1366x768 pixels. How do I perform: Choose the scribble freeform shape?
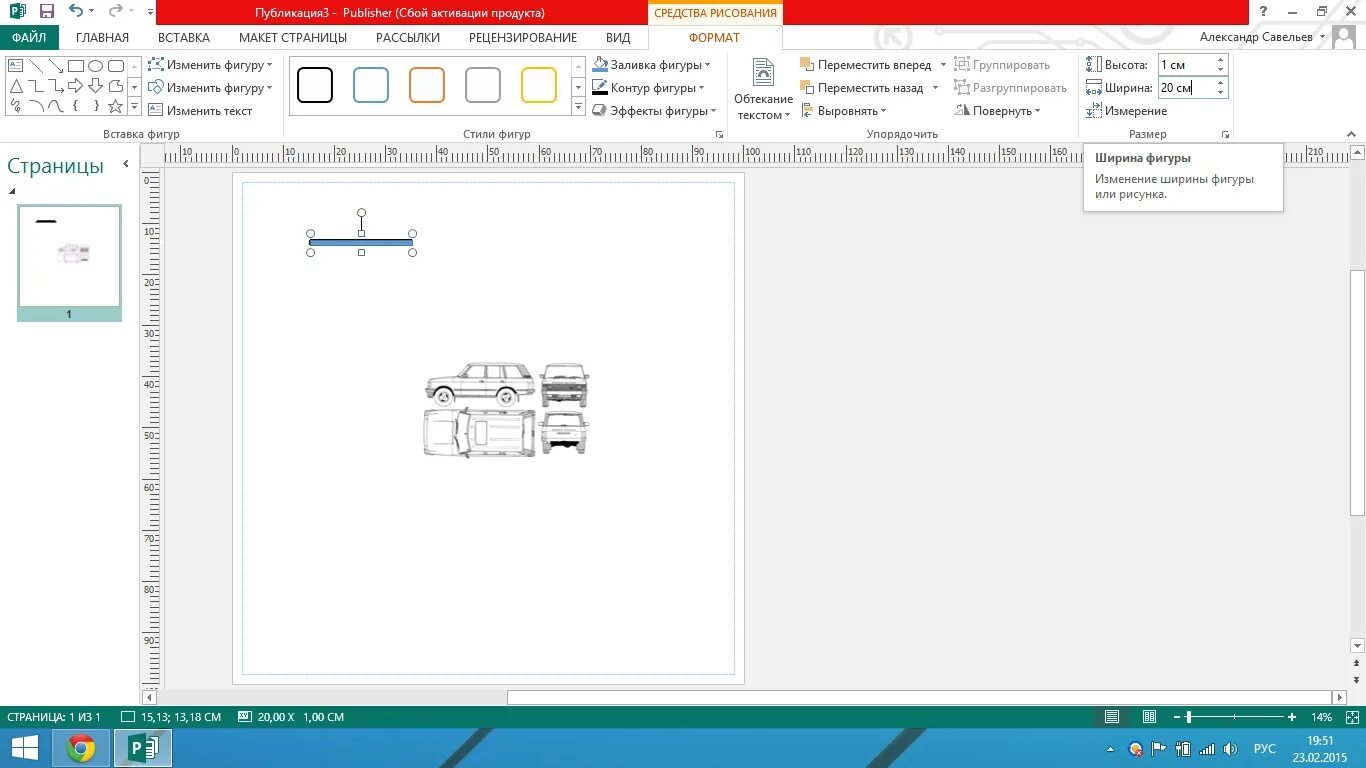(15, 106)
